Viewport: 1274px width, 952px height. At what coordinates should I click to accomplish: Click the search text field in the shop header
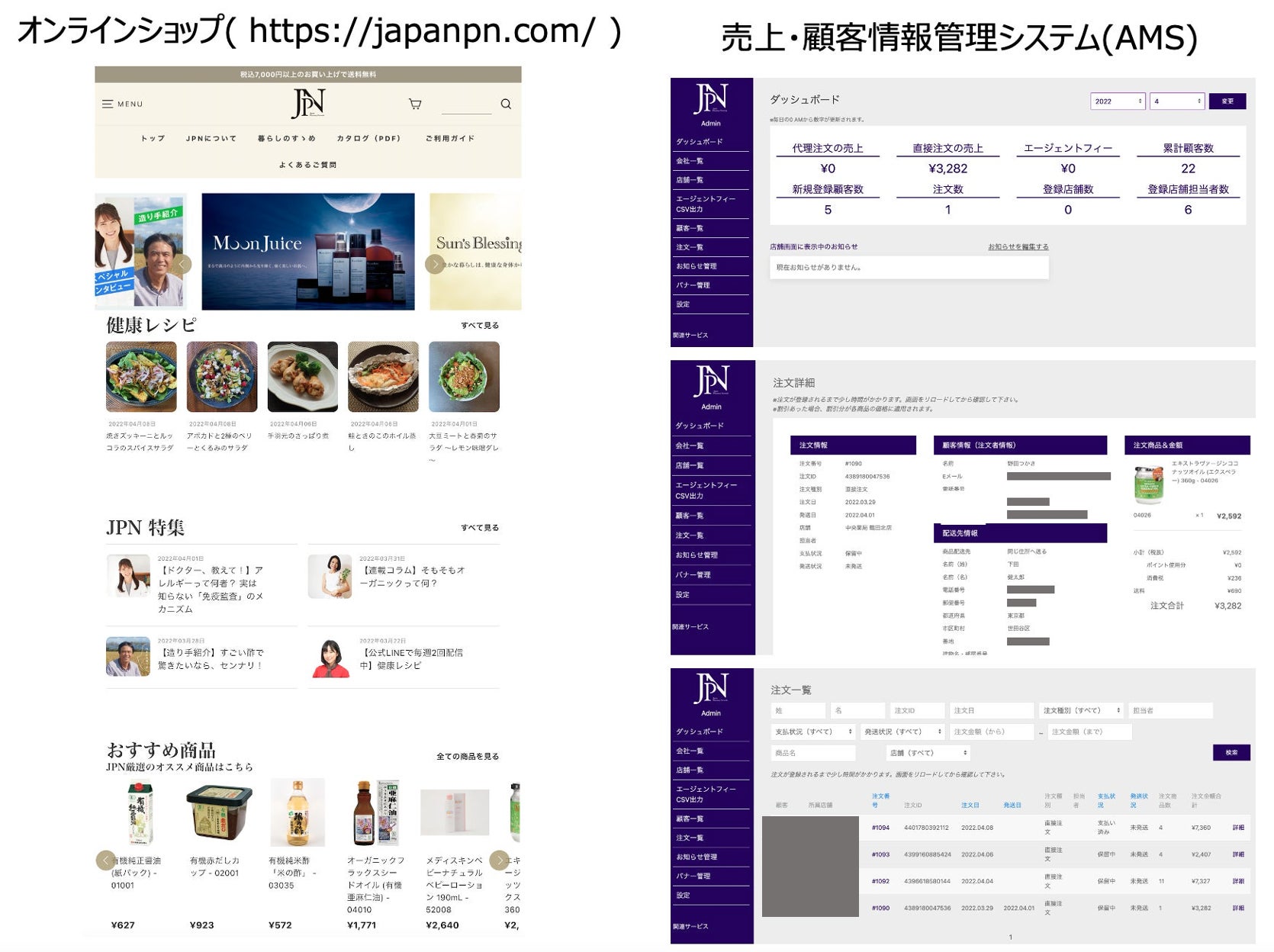pyautogui.click(x=466, y=105)
